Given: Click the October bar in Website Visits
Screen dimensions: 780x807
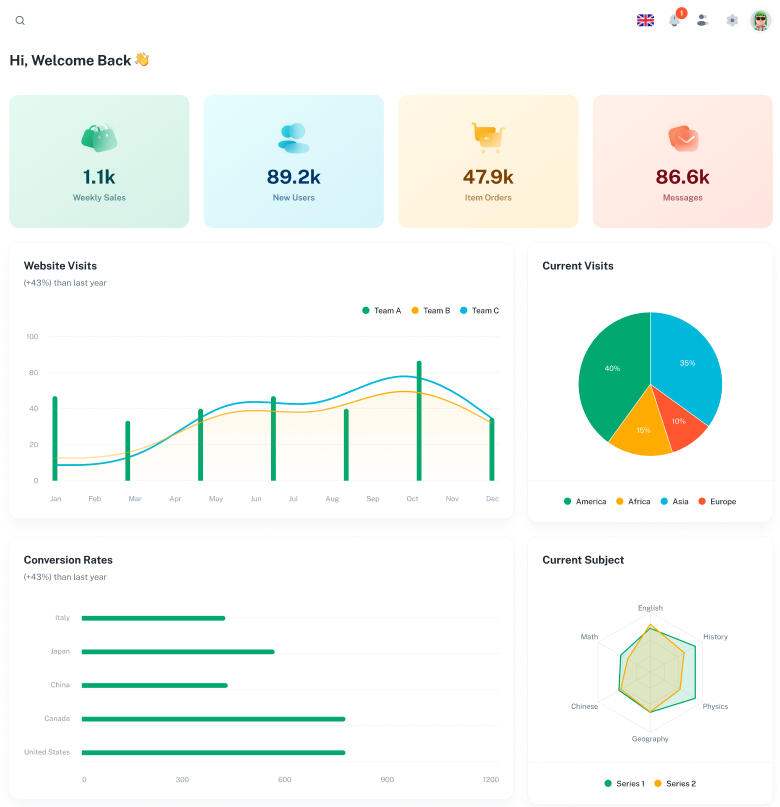Looking at the screenshot, I should coord(419,420).
